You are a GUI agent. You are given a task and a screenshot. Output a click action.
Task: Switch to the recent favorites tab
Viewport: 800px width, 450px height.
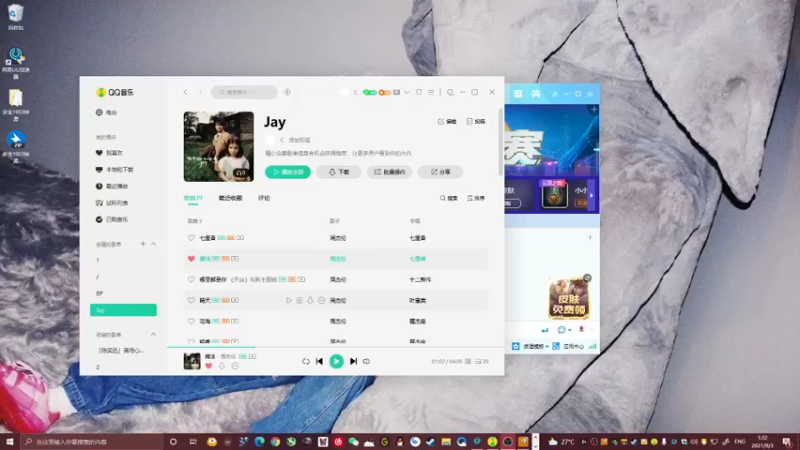[x=230, y=198]
